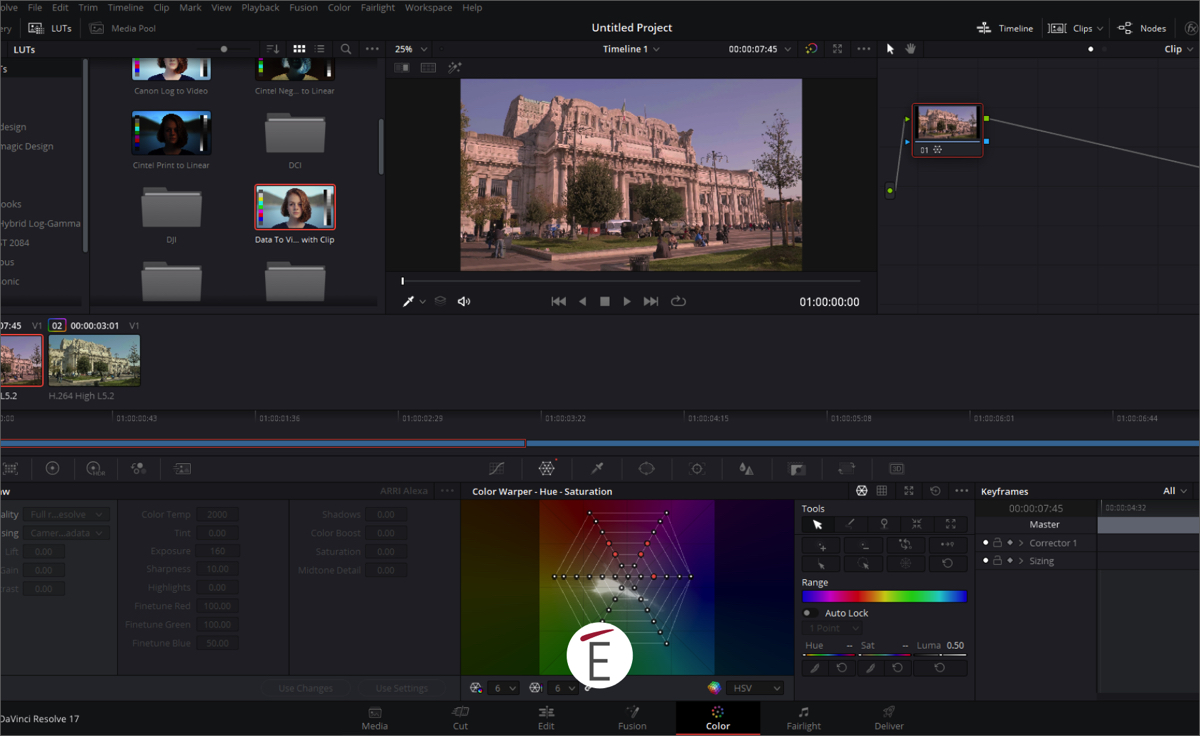Viewport: 1200px width, 736px height.
Task: Click the Range hue spectrum bar
Action: tap(884, 596)
